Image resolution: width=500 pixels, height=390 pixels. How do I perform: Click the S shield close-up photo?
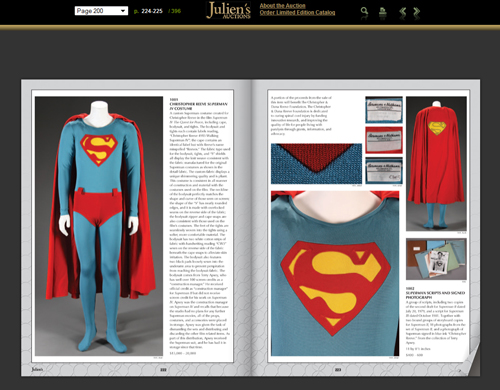click(x=335, y=273)
